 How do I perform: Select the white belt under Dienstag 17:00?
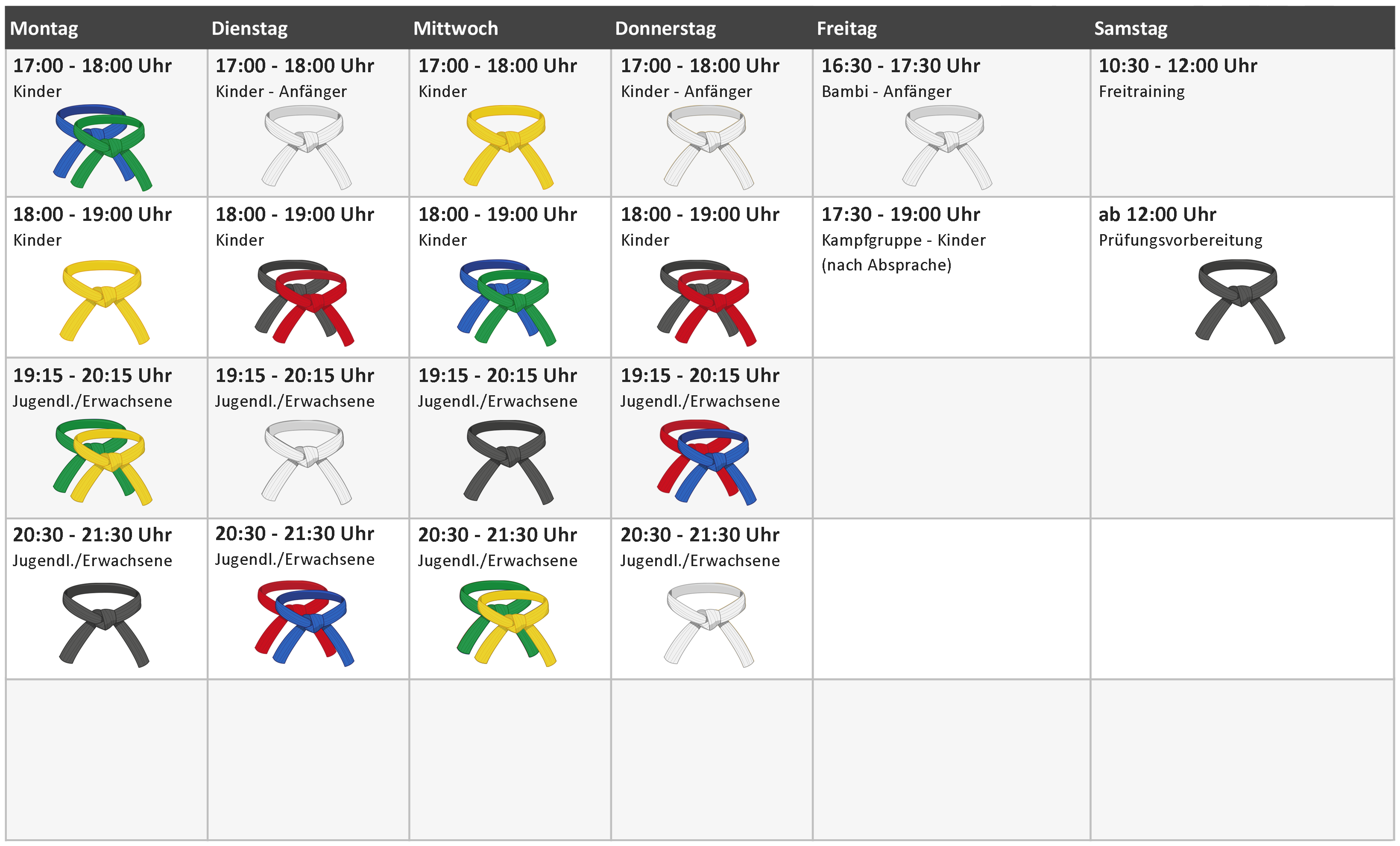click(x=306, y=147)
